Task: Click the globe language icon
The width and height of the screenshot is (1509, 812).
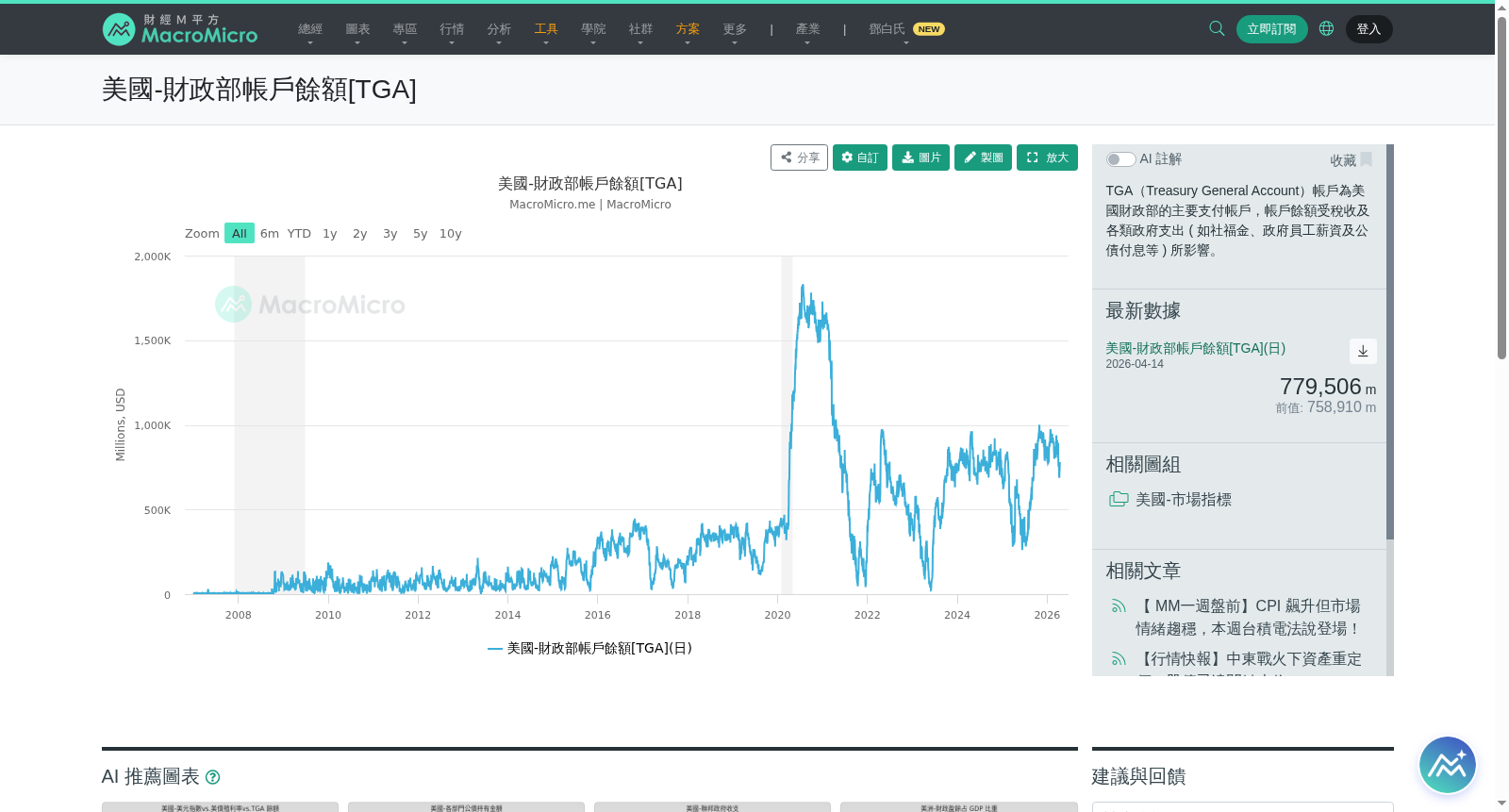Action: 1326,28
